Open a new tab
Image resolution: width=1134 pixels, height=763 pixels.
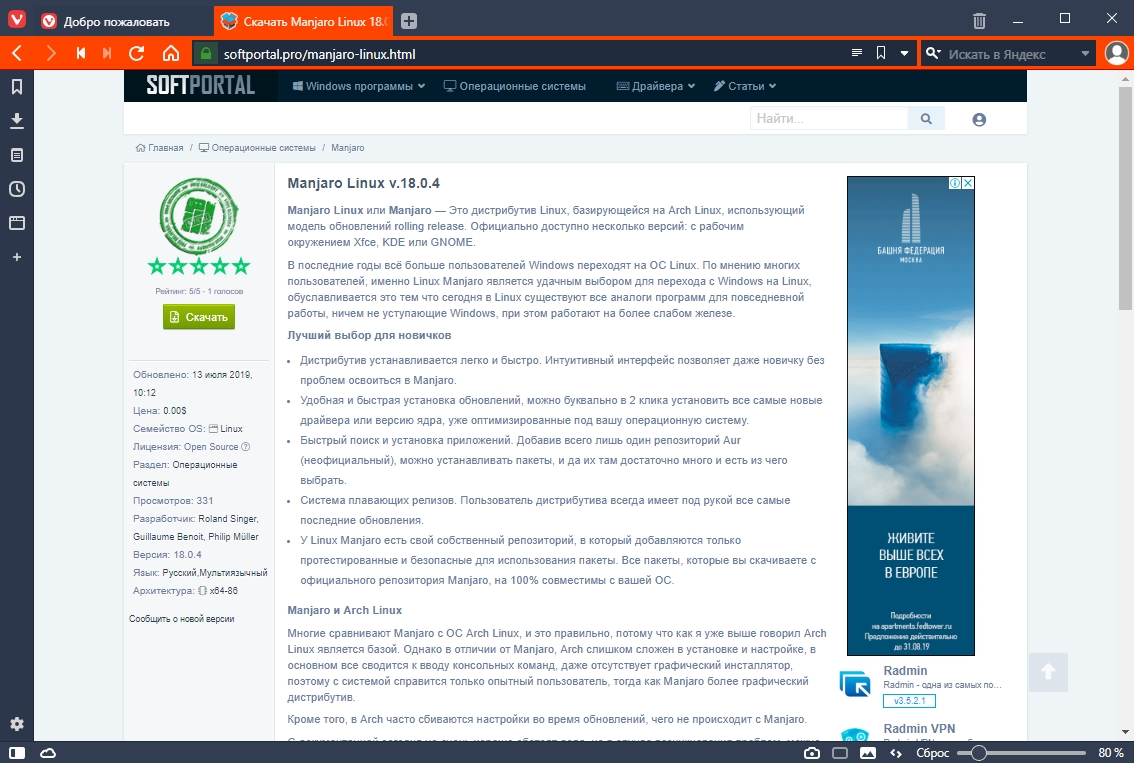[409, 21]
